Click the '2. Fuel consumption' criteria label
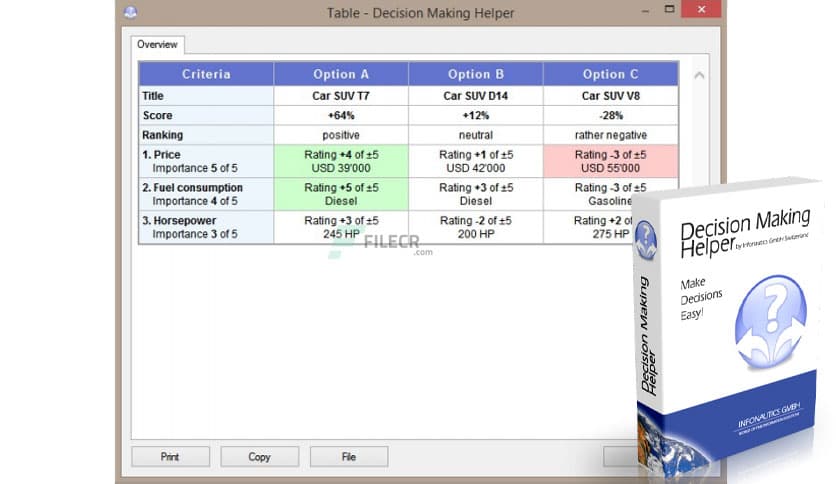836x484 pixels. [206, 195]
